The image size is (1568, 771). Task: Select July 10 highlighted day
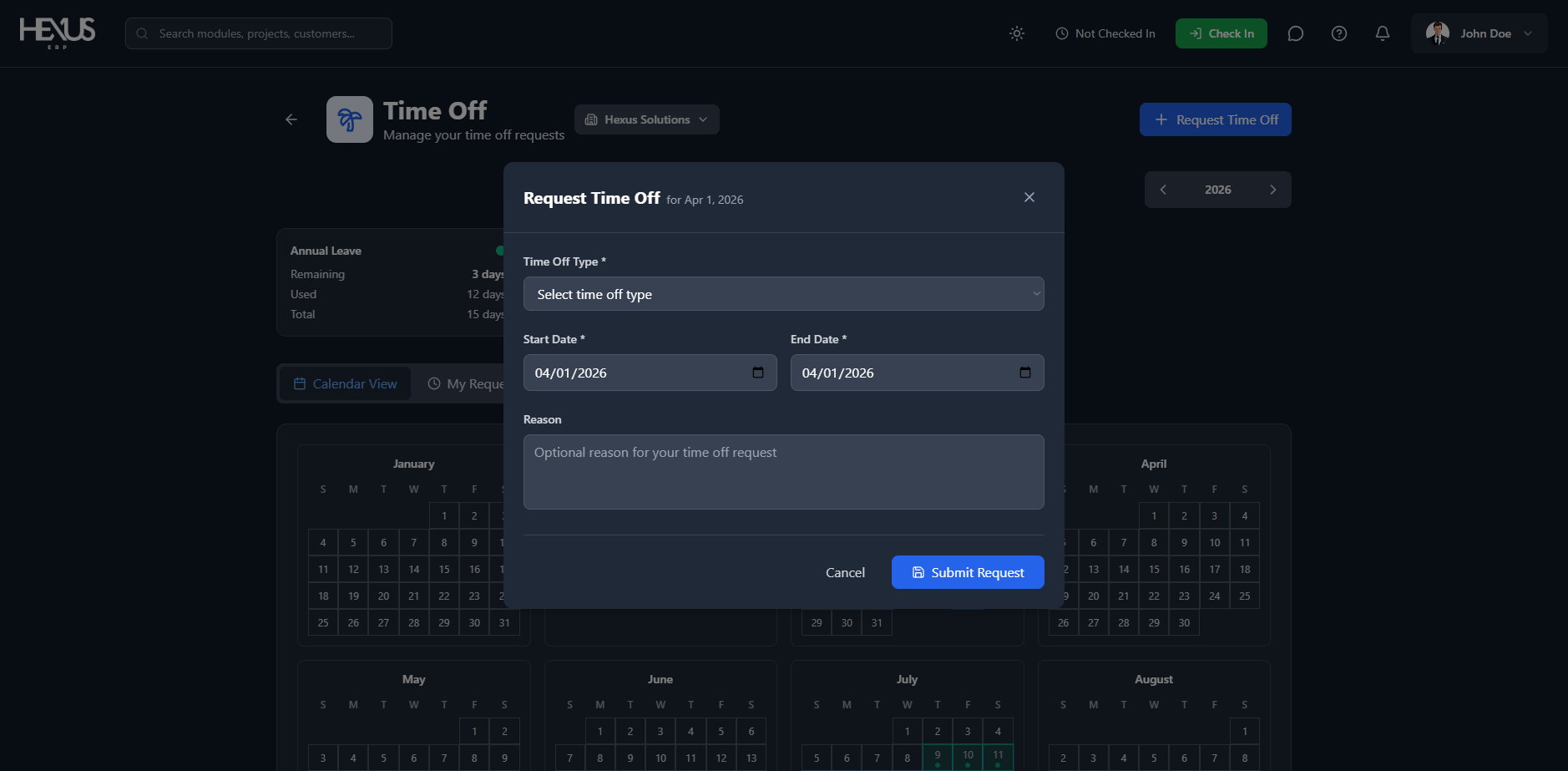(968, 758)
